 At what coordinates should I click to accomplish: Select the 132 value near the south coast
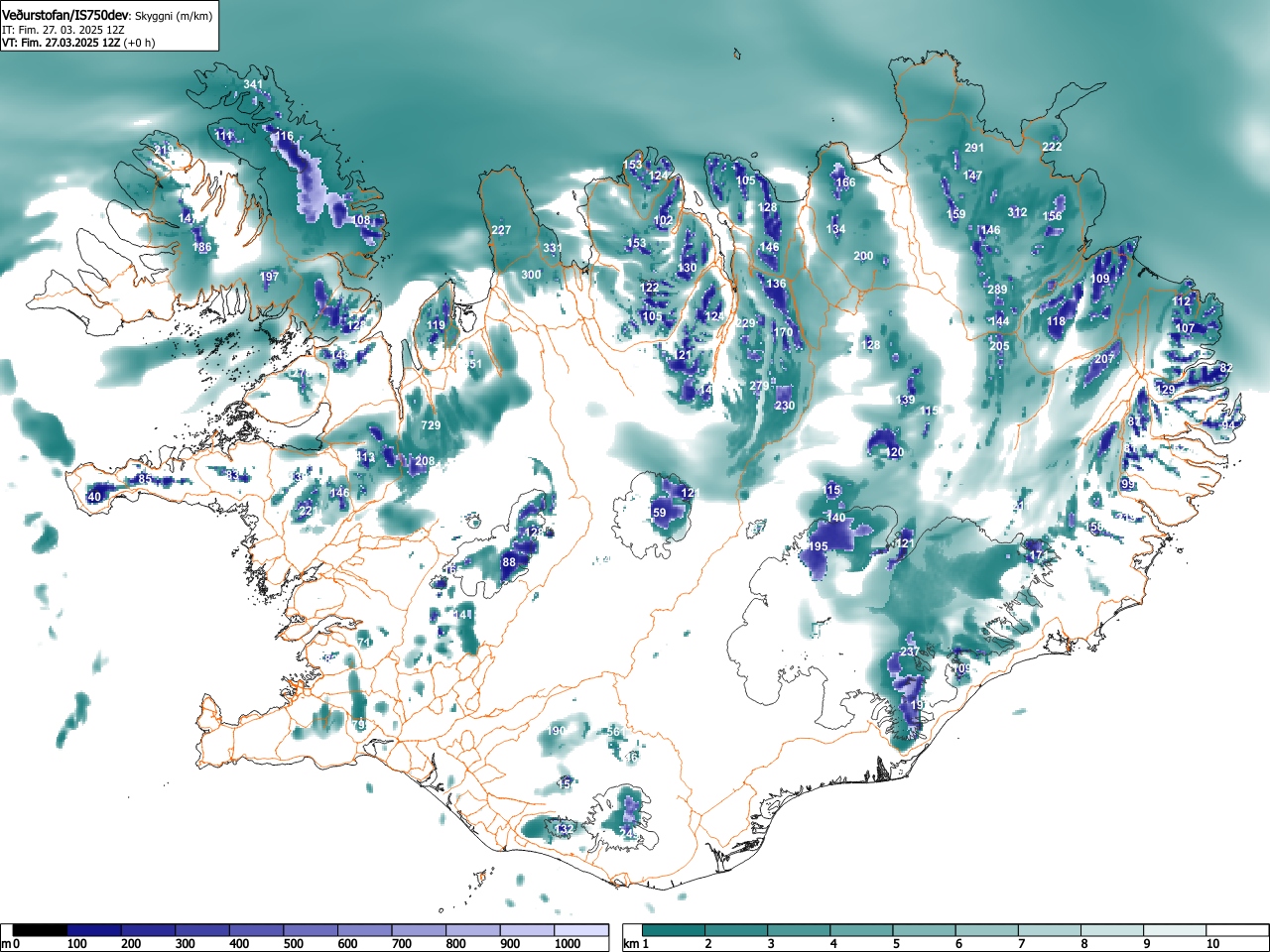(x=564, y=828)
